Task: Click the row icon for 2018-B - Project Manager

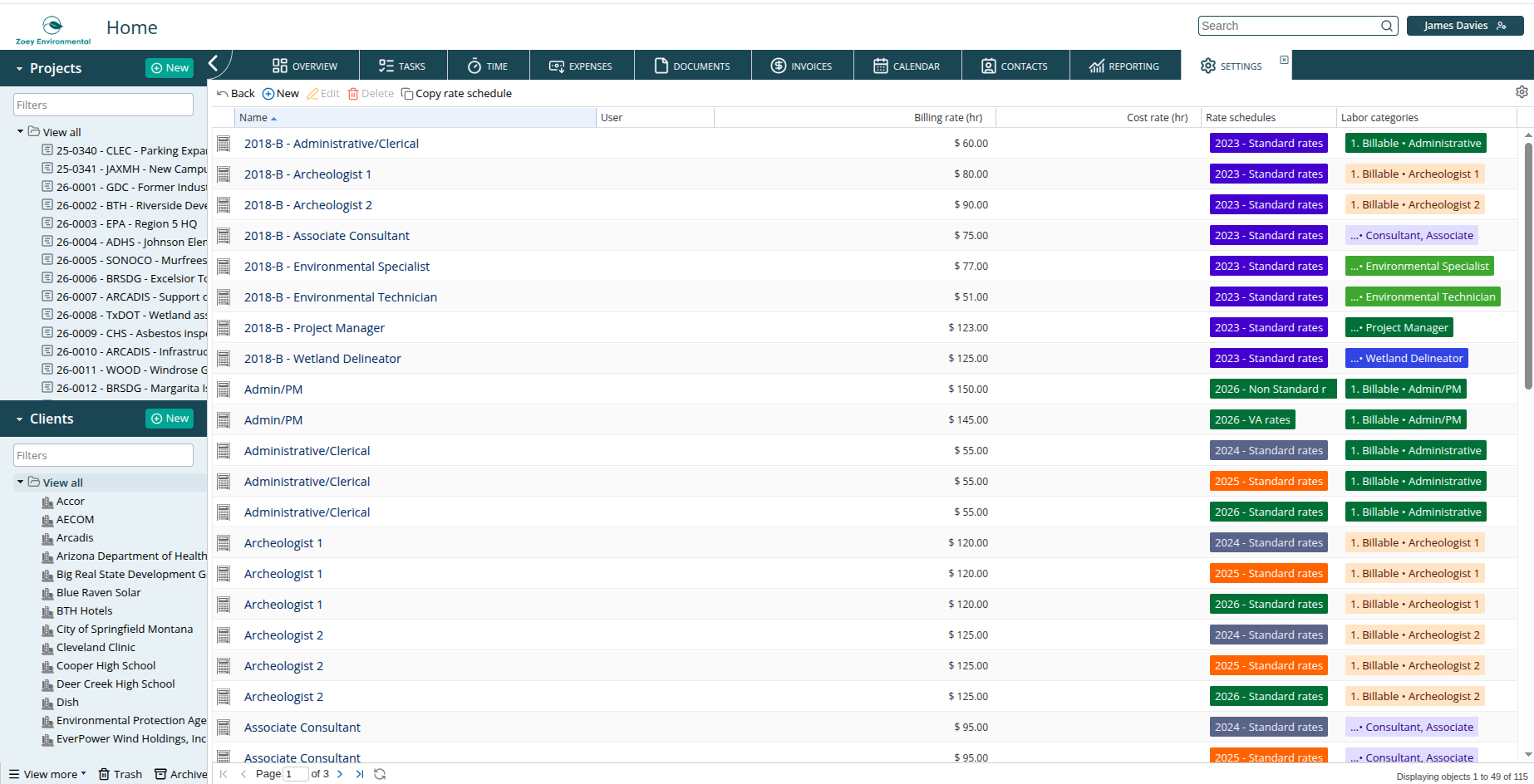Action: (224, 328)
